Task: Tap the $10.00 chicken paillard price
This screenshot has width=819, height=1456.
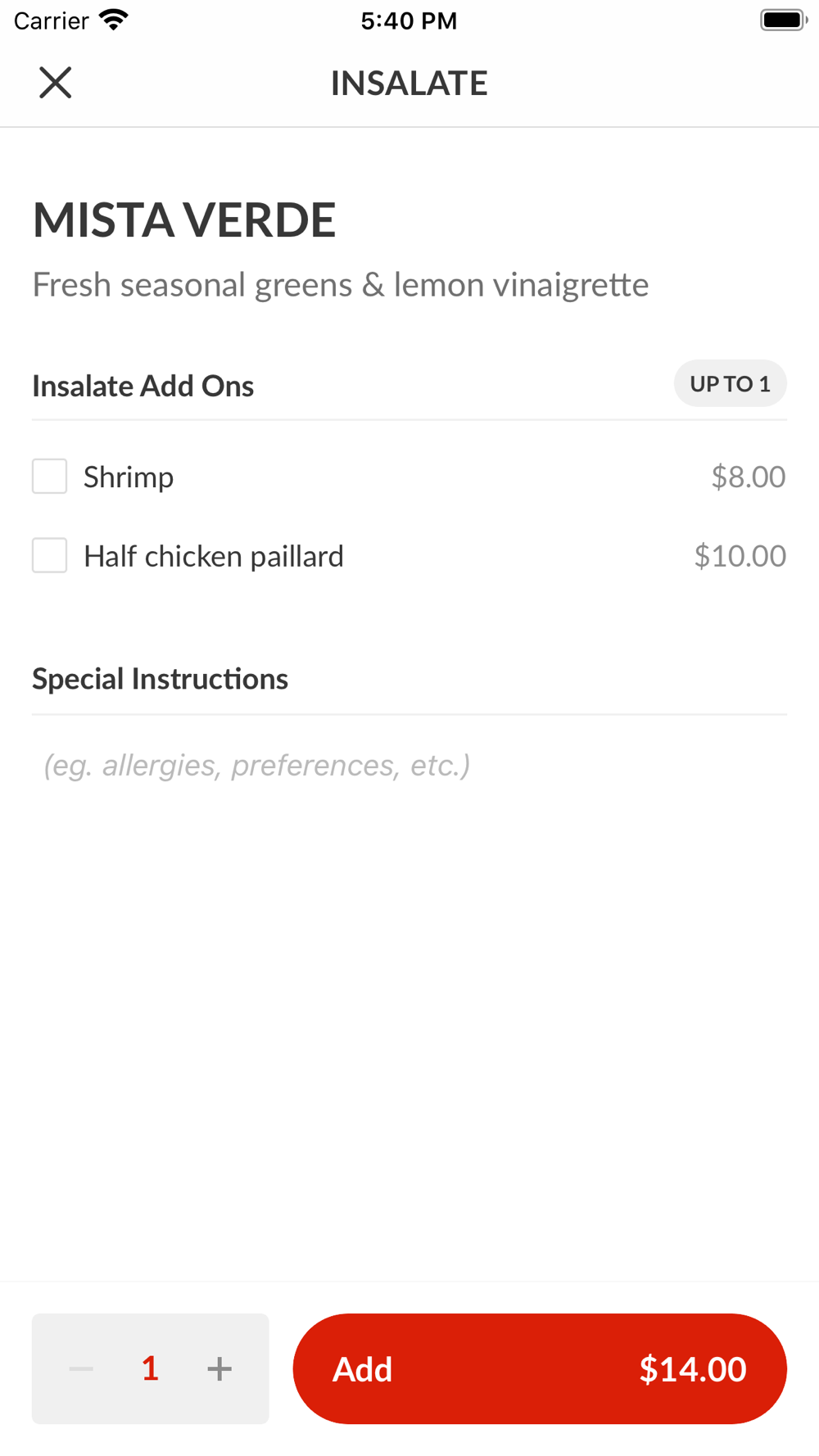Action: [740, 556]
